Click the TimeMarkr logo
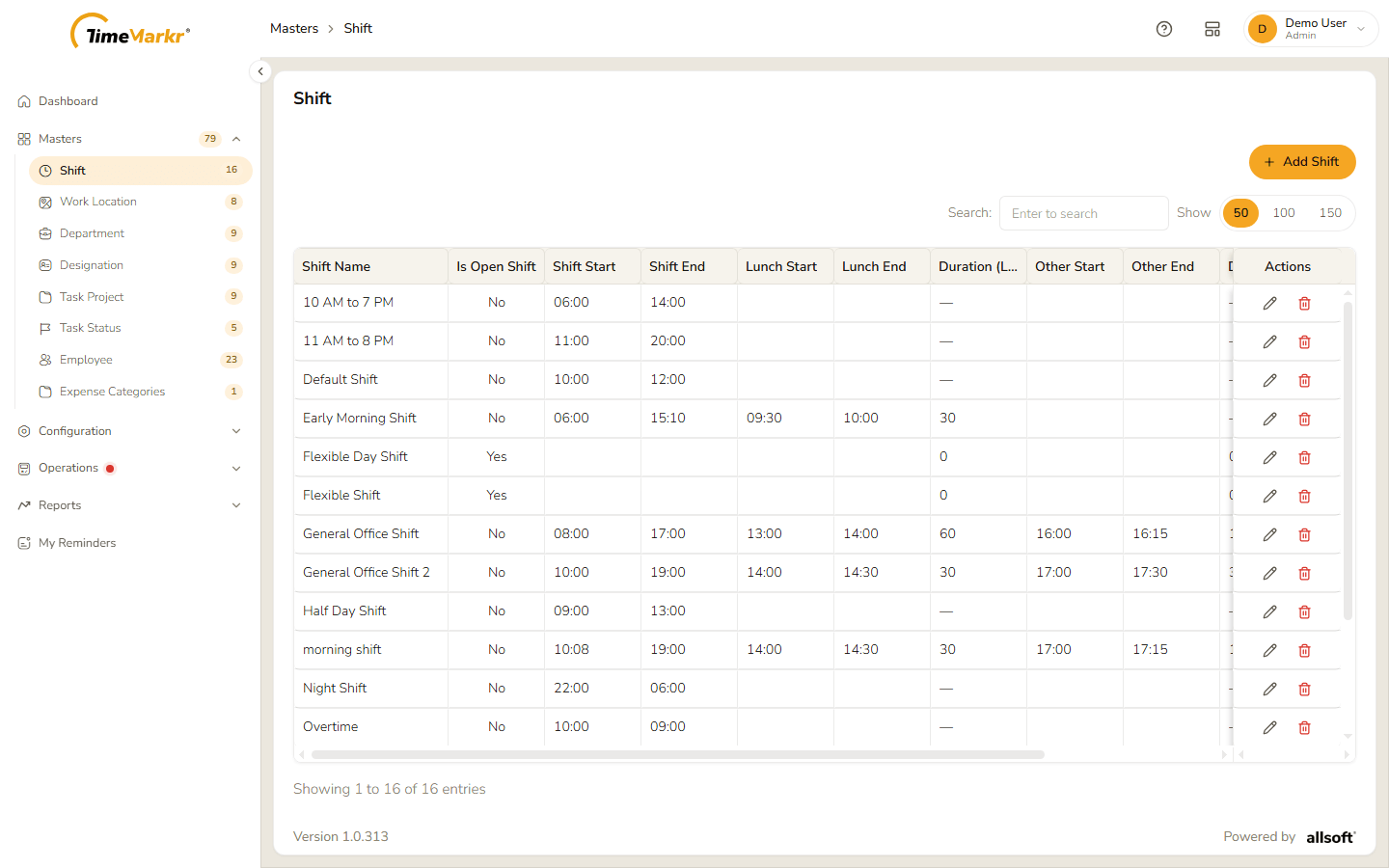Viewport: 1389px width, 868px height. click(x=130, y=32)
